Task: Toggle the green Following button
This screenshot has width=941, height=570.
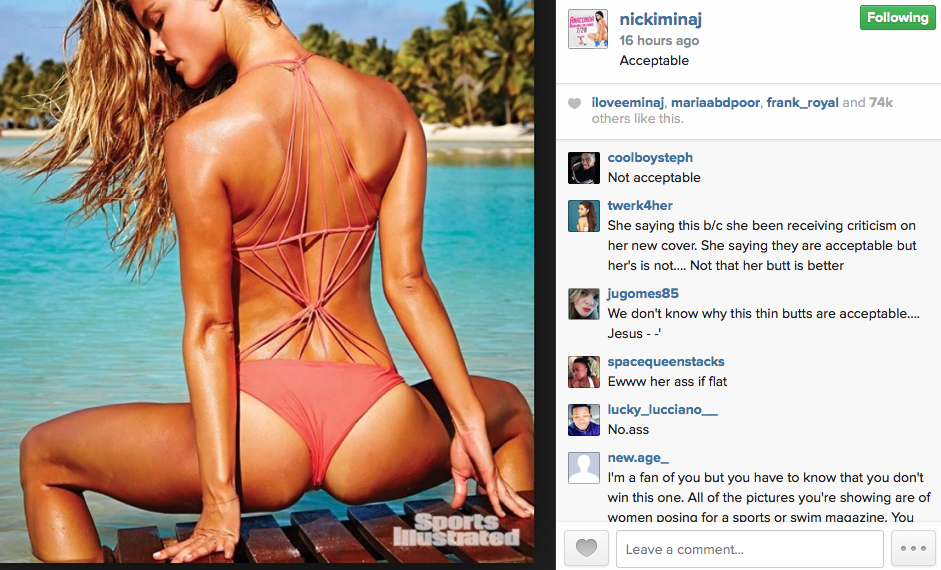Action: tap(897, 17)
